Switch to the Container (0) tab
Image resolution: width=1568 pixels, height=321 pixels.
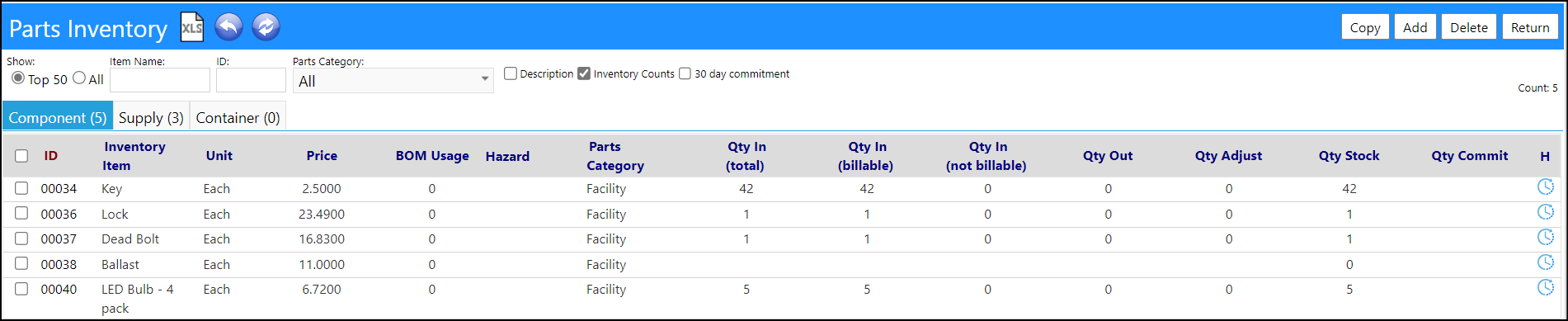click(x=238, y=117)
